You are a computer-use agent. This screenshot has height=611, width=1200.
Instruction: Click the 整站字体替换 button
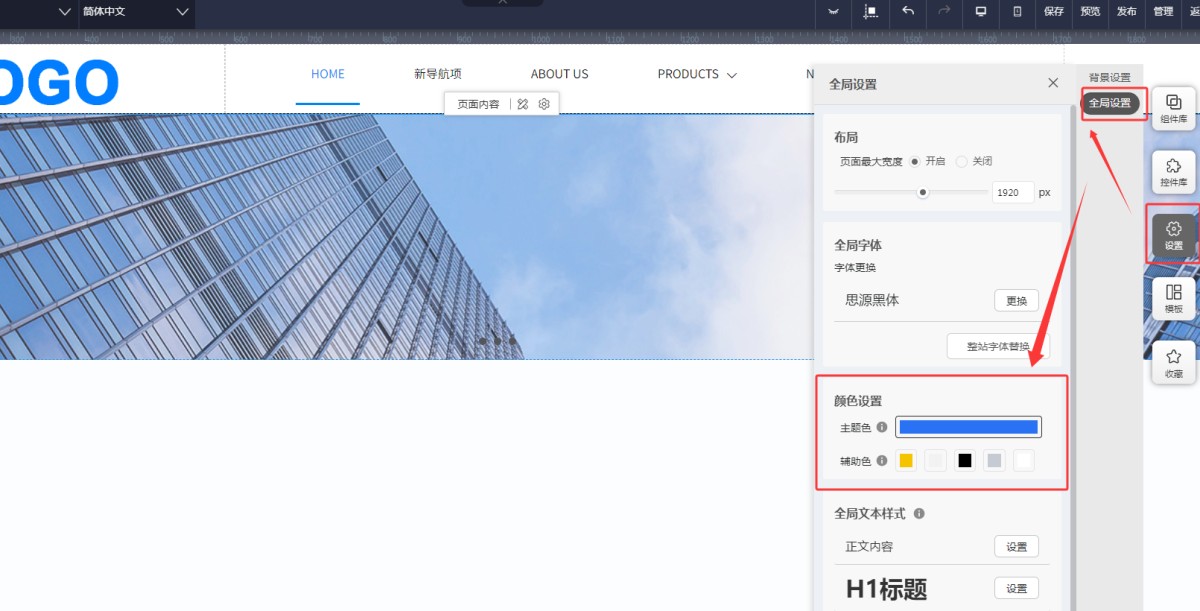click(997, 346)
